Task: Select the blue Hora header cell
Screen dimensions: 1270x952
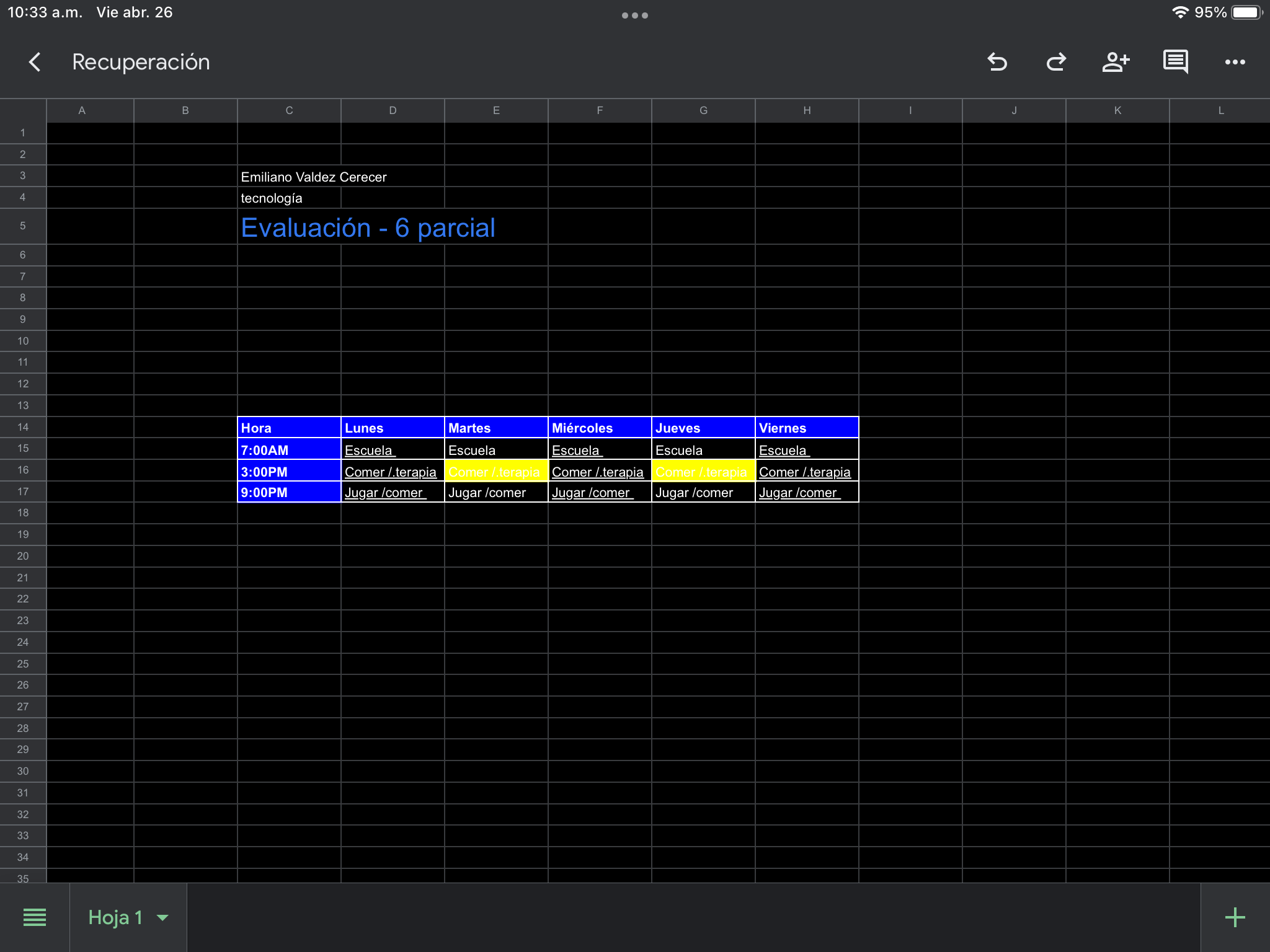Action: point(289,428)
